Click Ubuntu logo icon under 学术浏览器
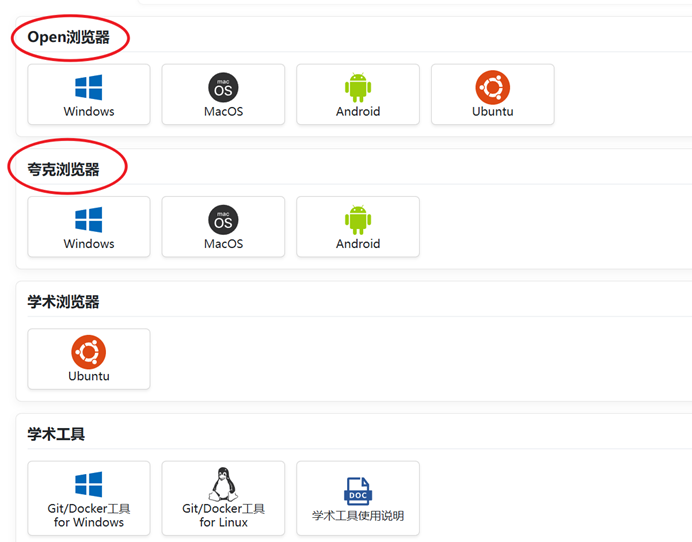Screen dimensions: 692x542 [x=89, y=352]
